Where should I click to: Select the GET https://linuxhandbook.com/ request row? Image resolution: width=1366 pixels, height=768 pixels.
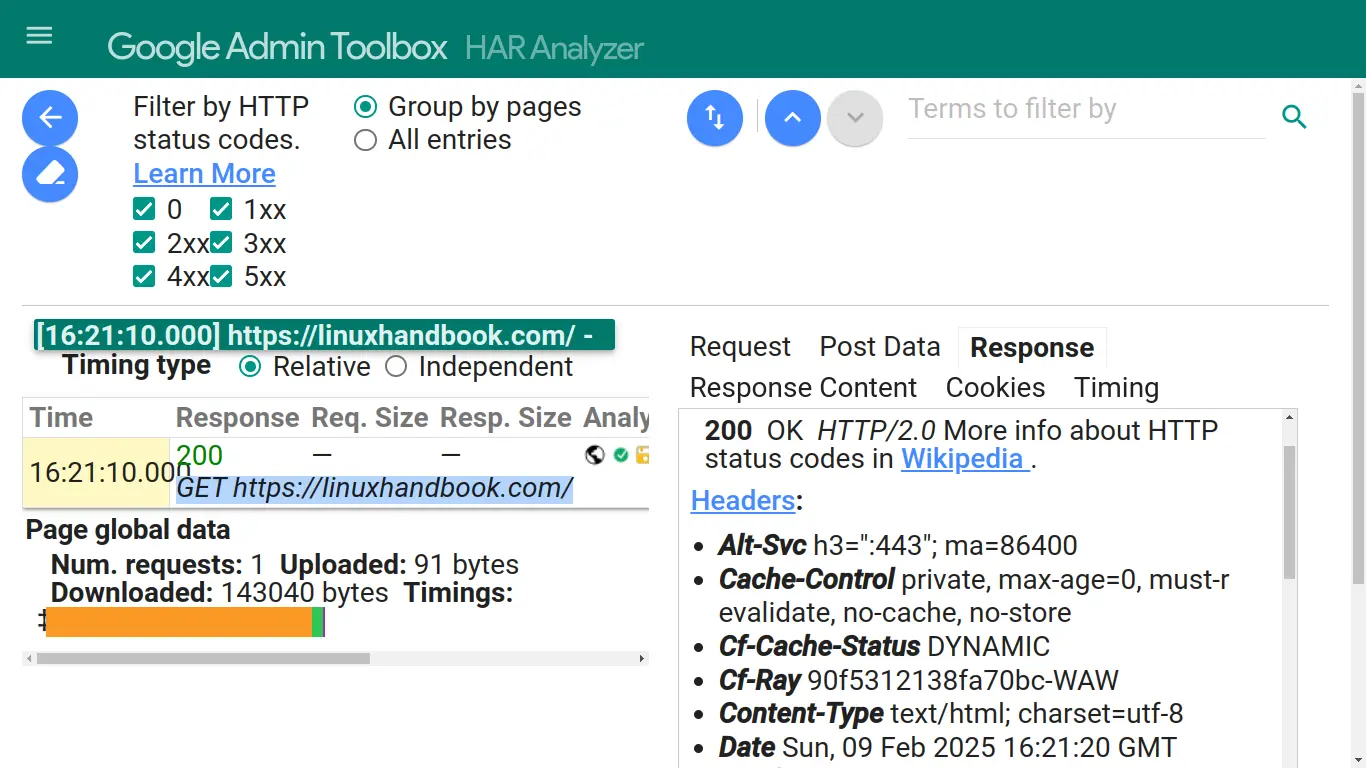click(x=374, y=488)
